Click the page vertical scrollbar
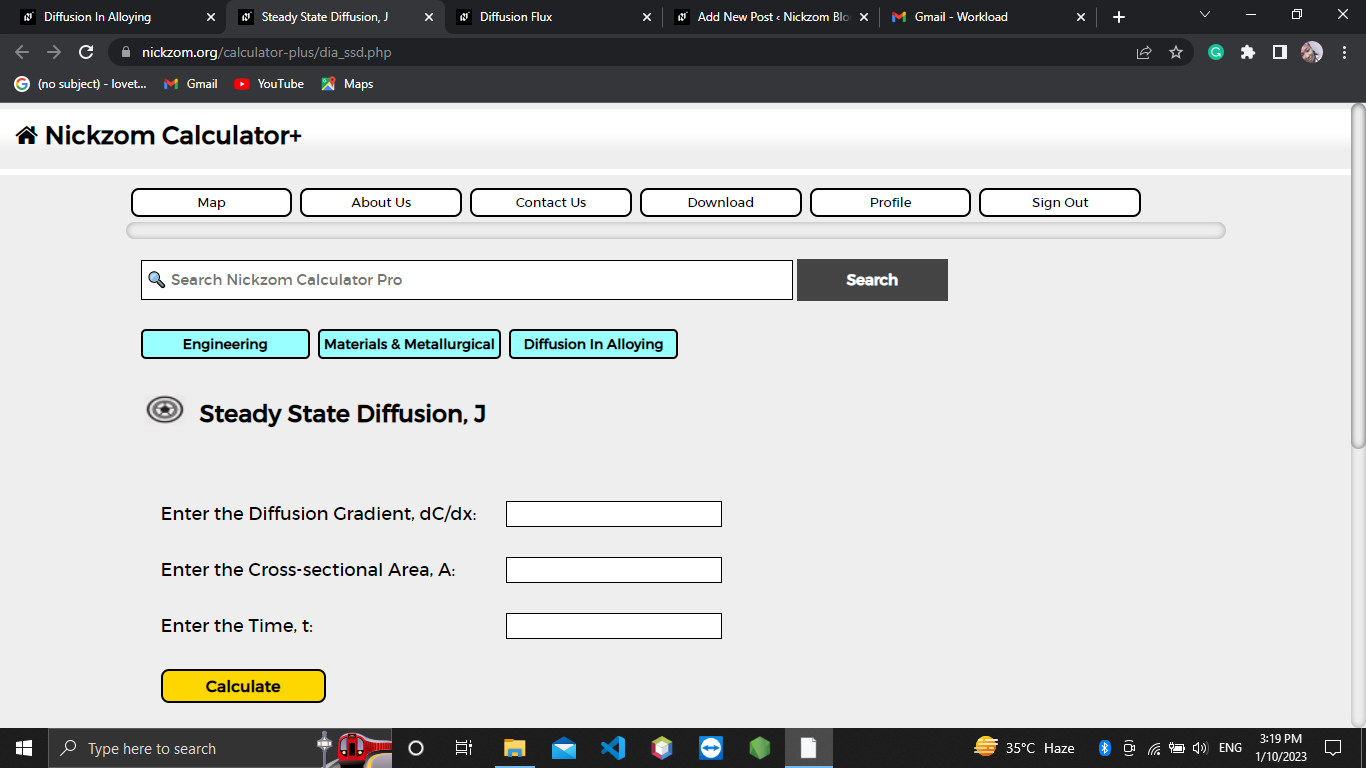Screen dimensions: 1366x768 tap(1358, 275)
